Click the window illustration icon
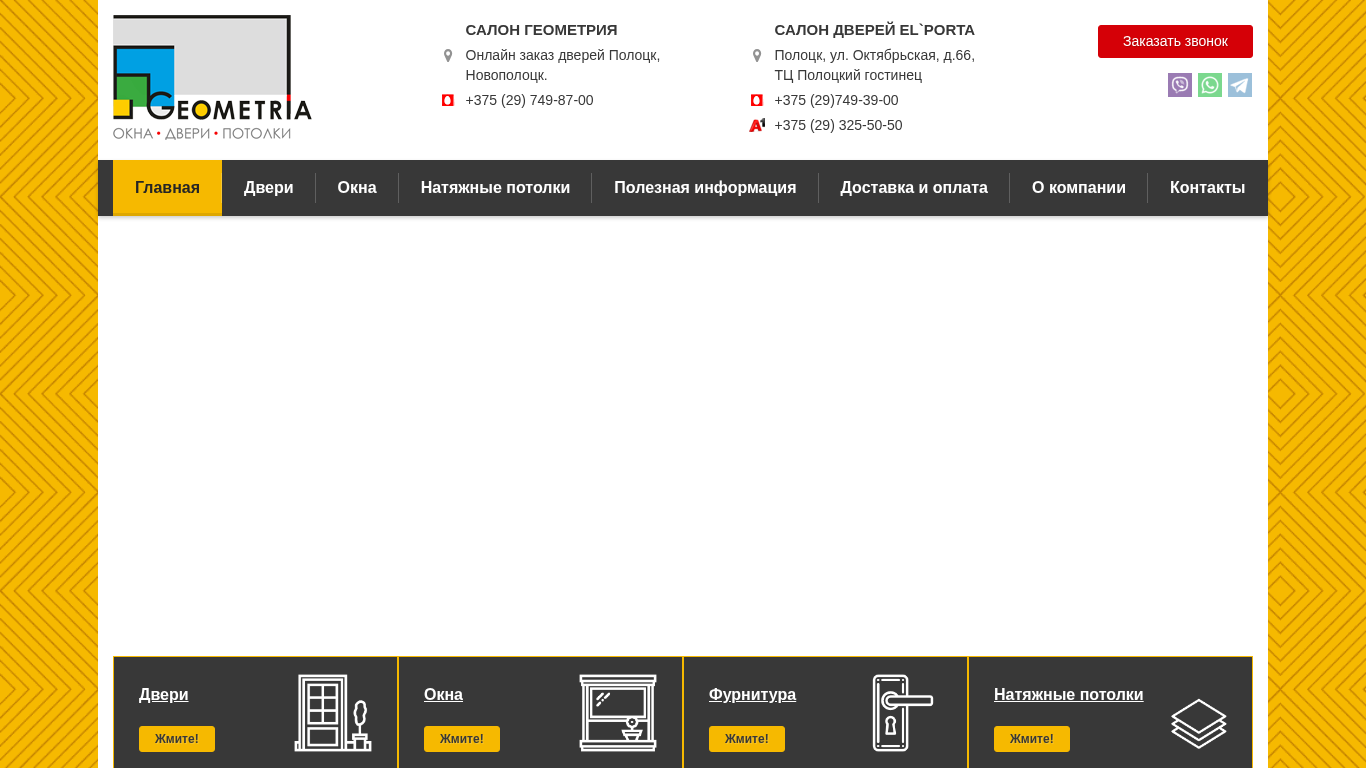The width and height of the screenshot is (1366, 768). coord(618,713)
